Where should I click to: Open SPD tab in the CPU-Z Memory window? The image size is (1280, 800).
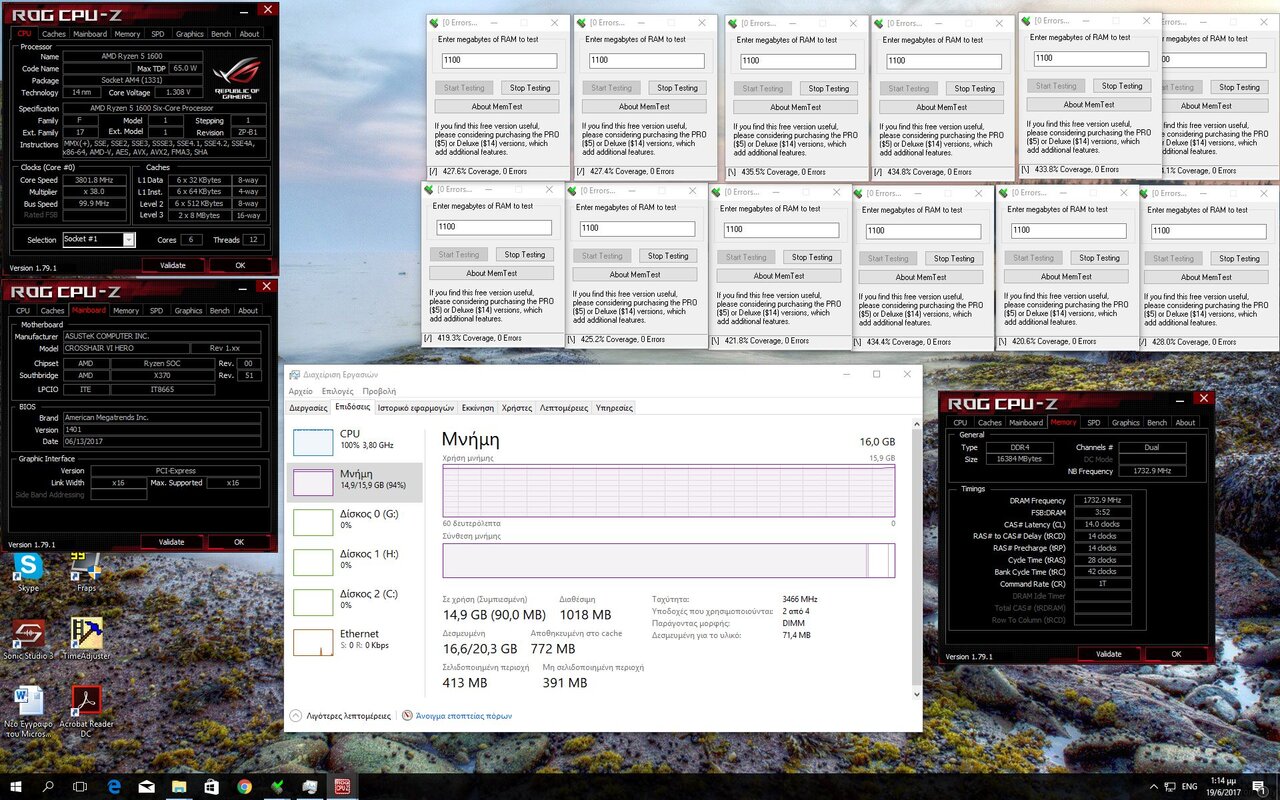point(1094,422)
